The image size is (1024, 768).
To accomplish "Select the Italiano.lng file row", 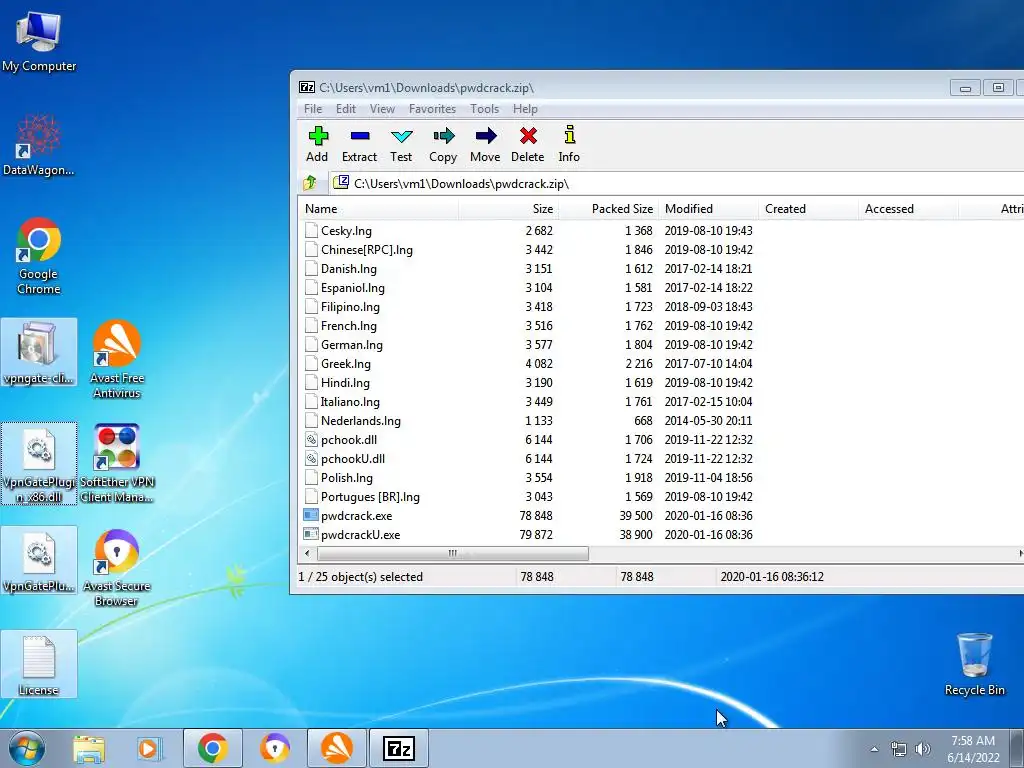I will click(x=660, y=401).
